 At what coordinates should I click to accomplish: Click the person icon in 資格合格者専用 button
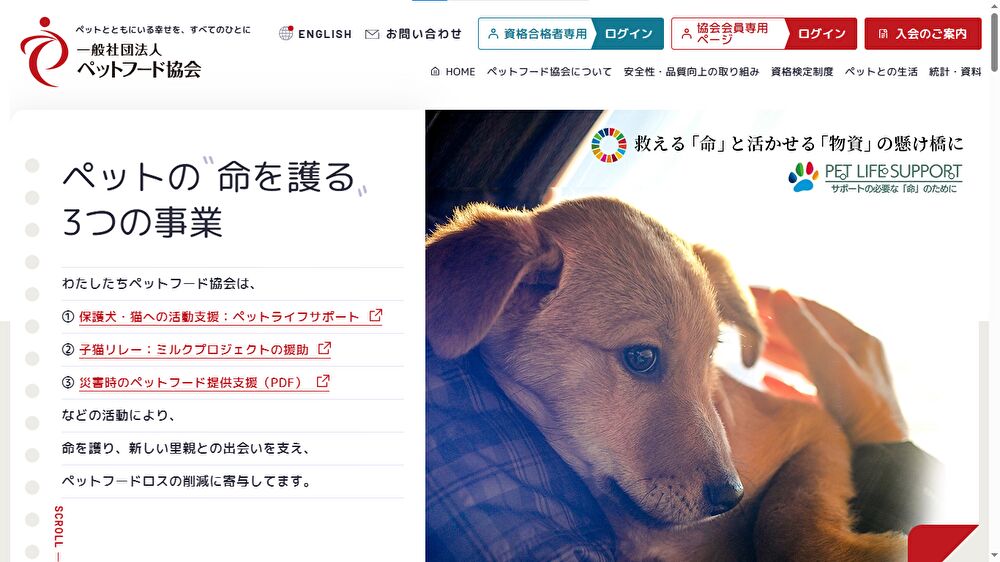(x=493, y=34)
